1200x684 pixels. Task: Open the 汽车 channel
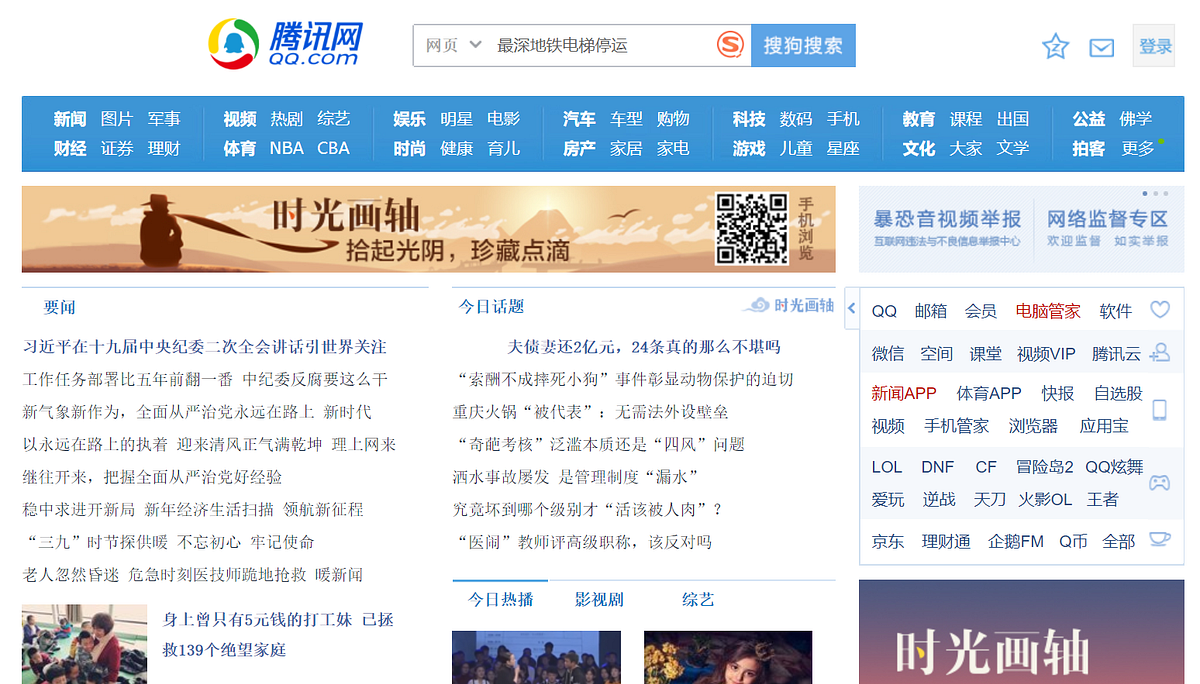[579, 119]
